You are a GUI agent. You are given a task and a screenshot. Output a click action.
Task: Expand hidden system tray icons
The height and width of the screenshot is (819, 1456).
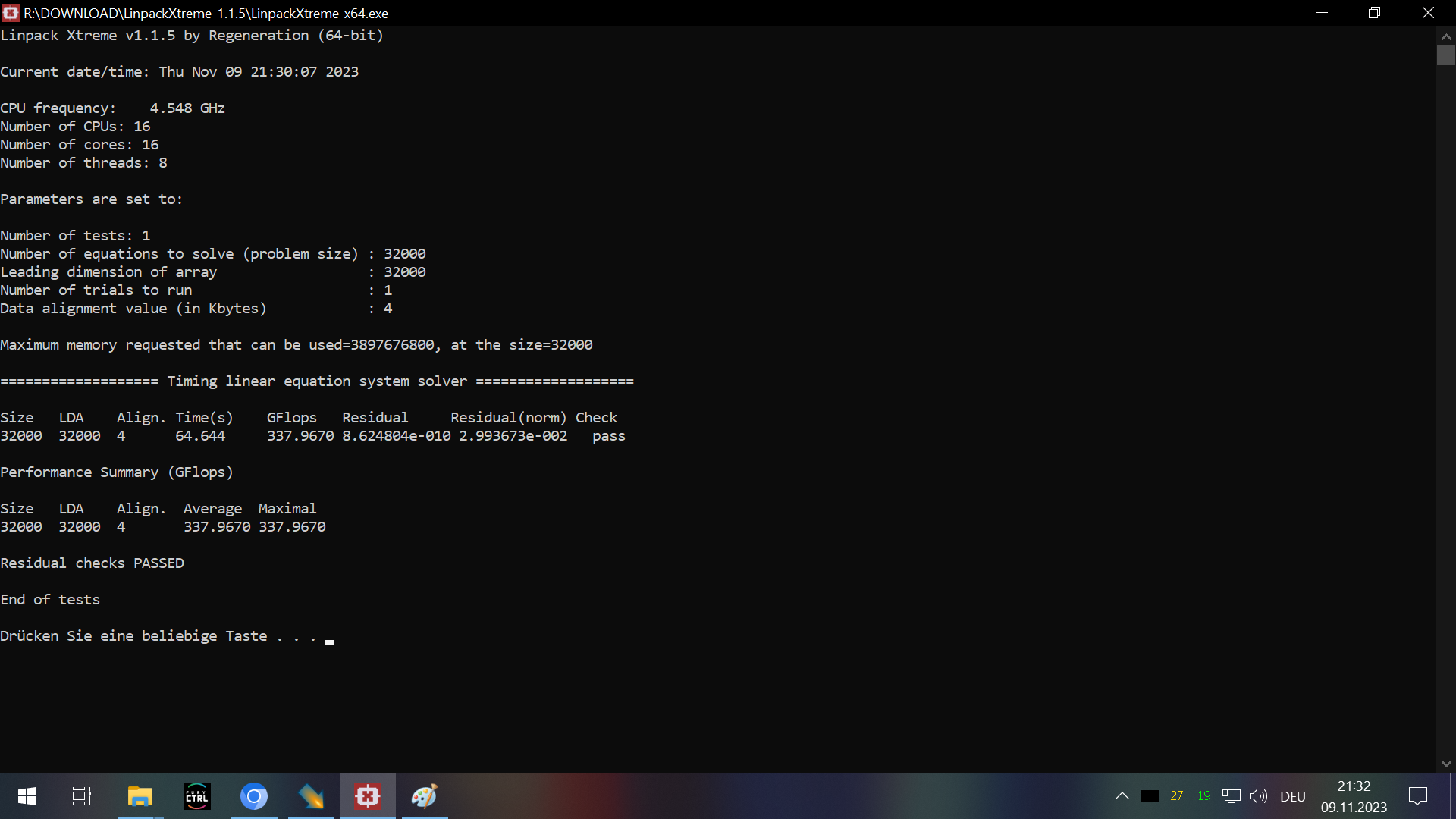pyautogui.click(x=1122, y=796)
